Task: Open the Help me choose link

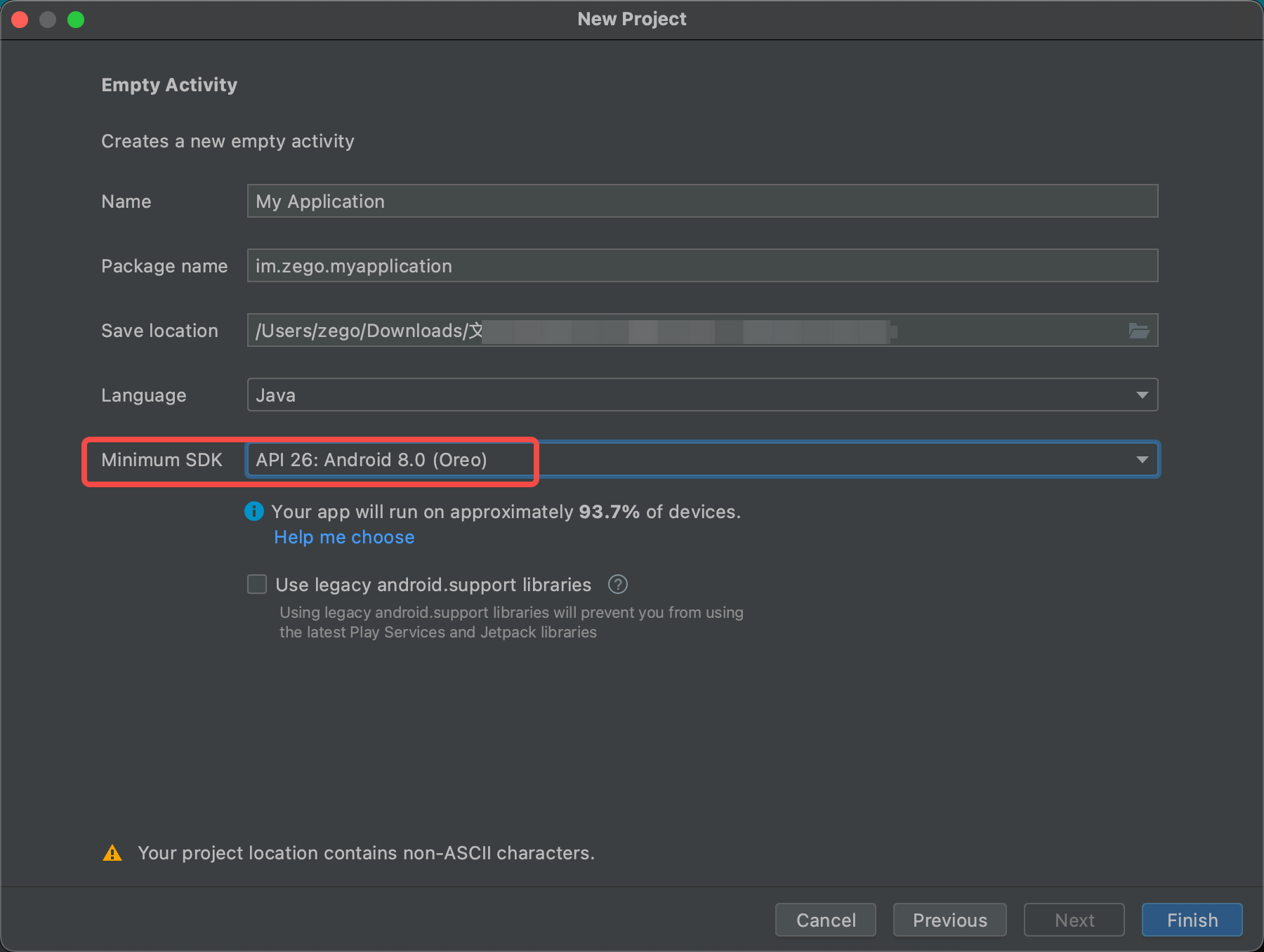Action: click(x=344, y=537)
